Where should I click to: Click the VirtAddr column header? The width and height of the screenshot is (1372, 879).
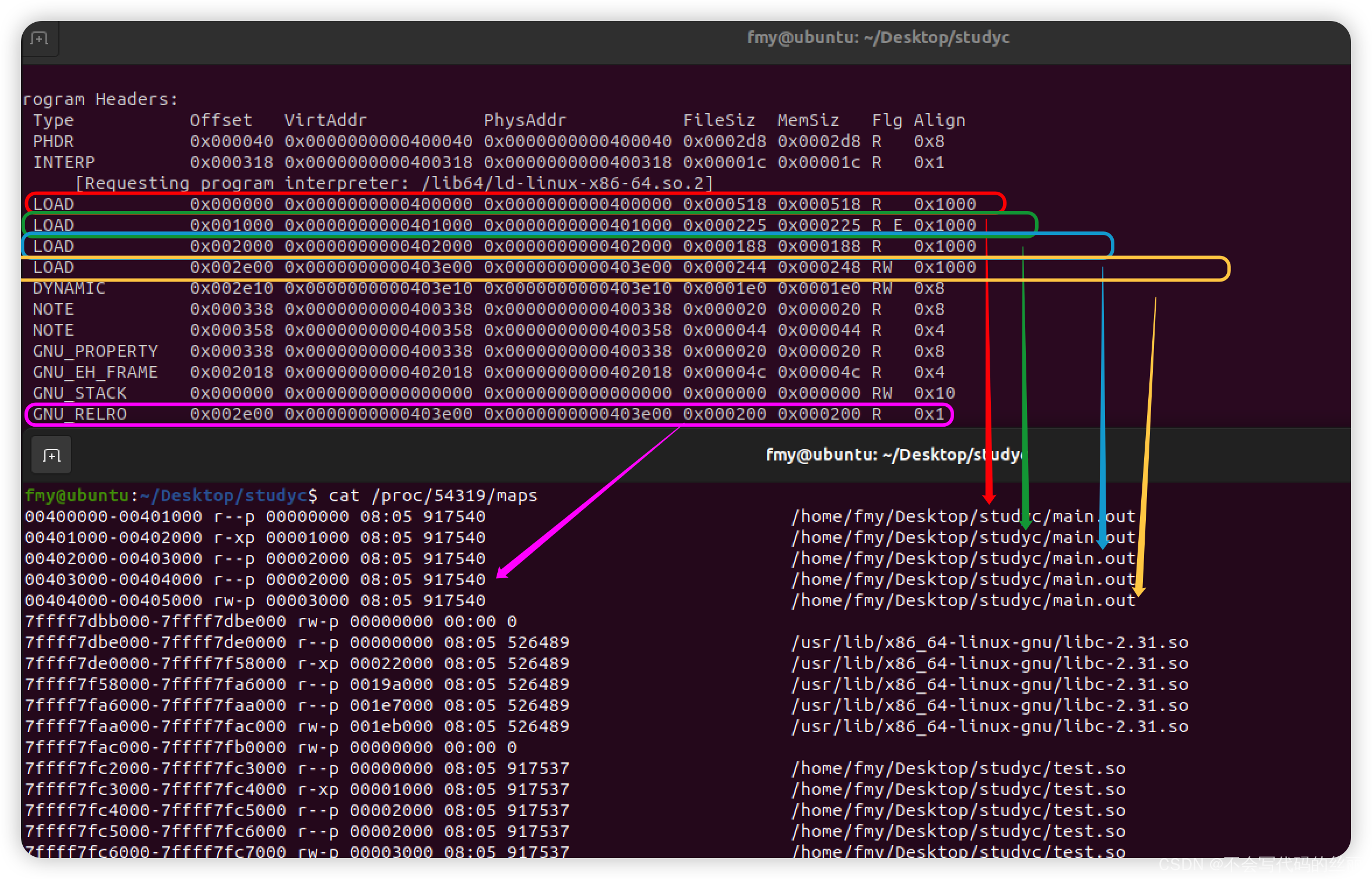(325, 121)
